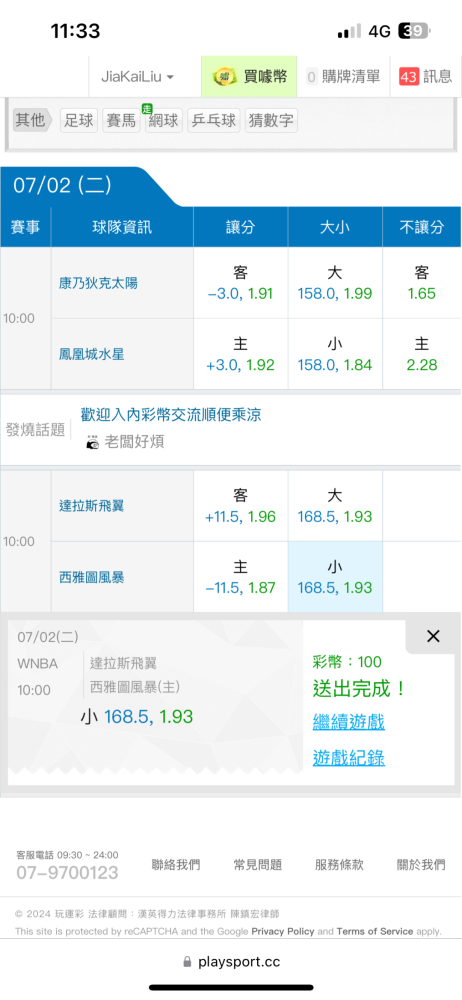Select the 猜數字 tab

pos(271,121)
